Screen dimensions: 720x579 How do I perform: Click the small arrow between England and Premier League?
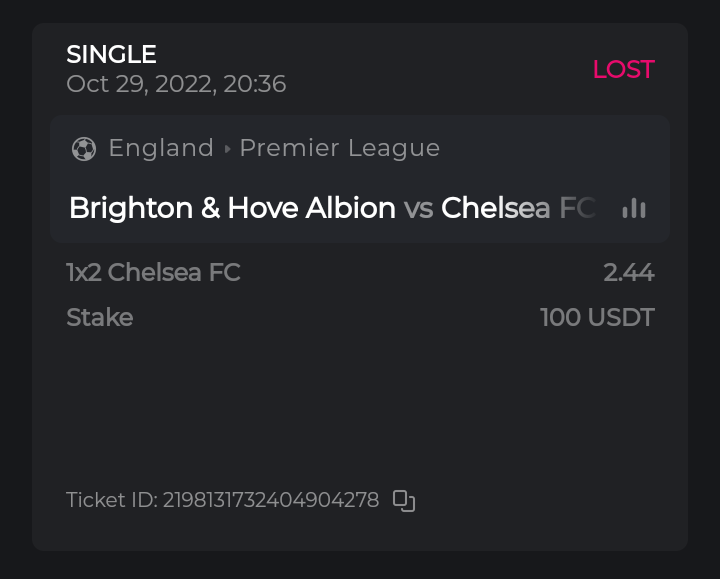point(227,149)
